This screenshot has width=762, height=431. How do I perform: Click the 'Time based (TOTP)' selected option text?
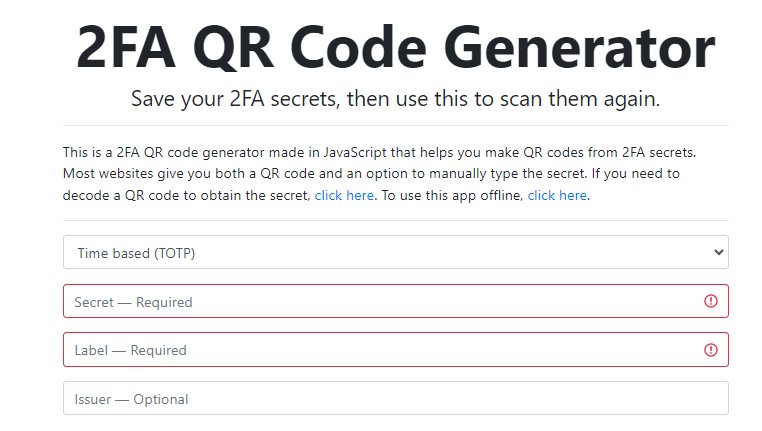[135, 253]
